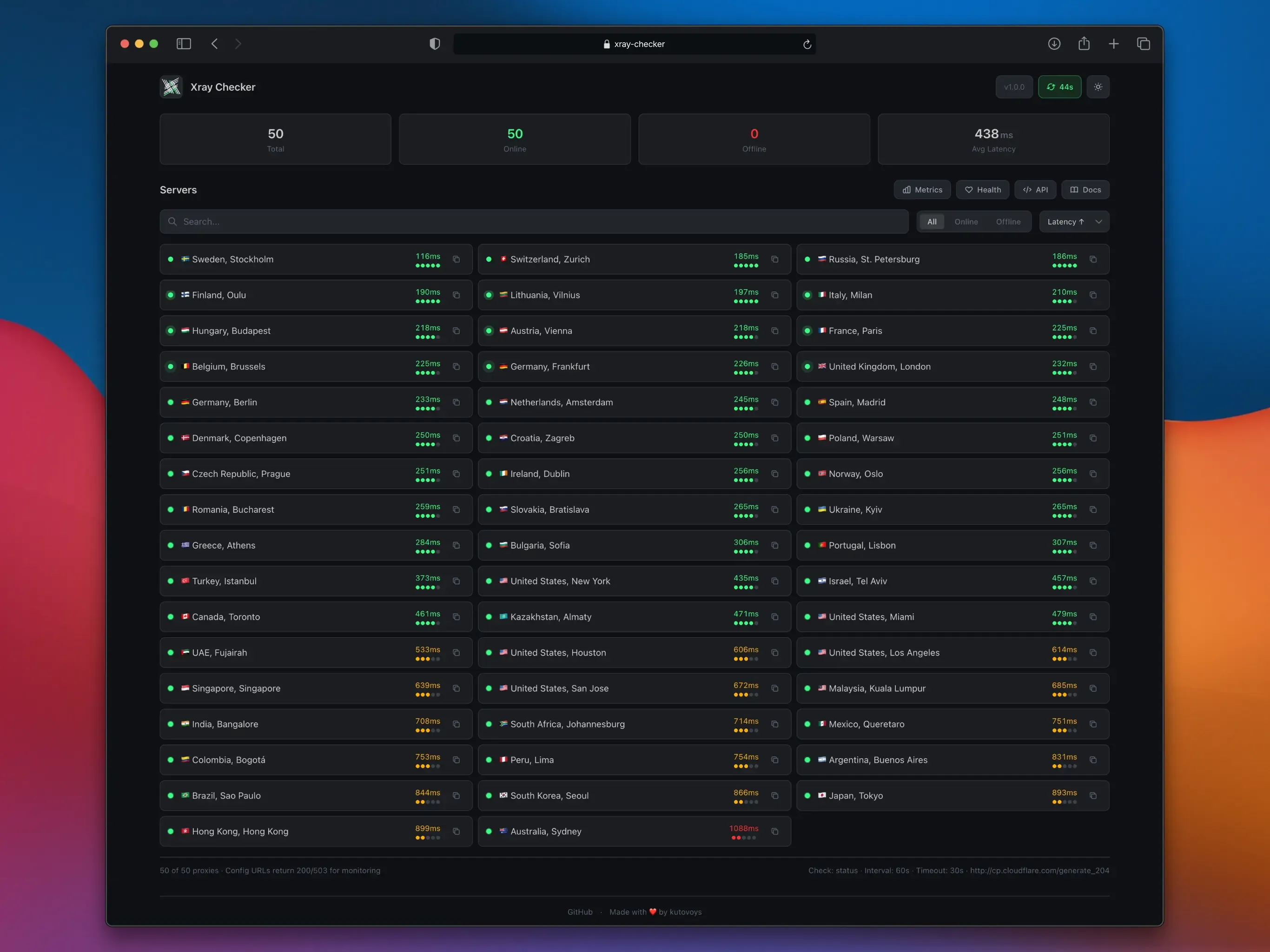The height and width of the screenshot is (952, 1270).
Task: Open the Metrics button
Action: point(921,190)
